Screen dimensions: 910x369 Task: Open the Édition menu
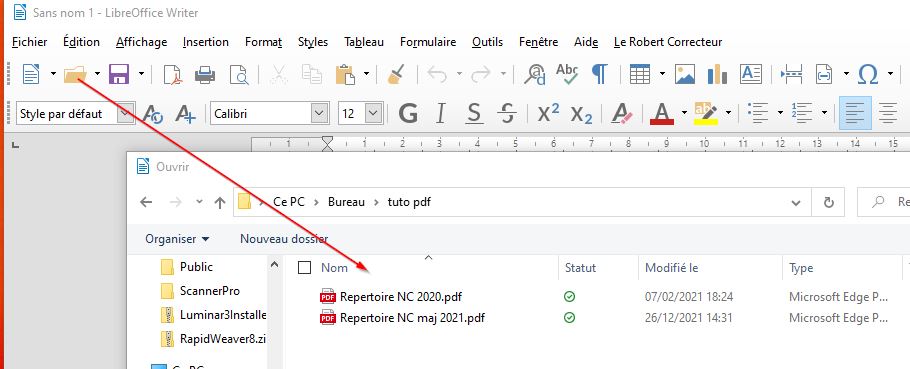(81, 42)
